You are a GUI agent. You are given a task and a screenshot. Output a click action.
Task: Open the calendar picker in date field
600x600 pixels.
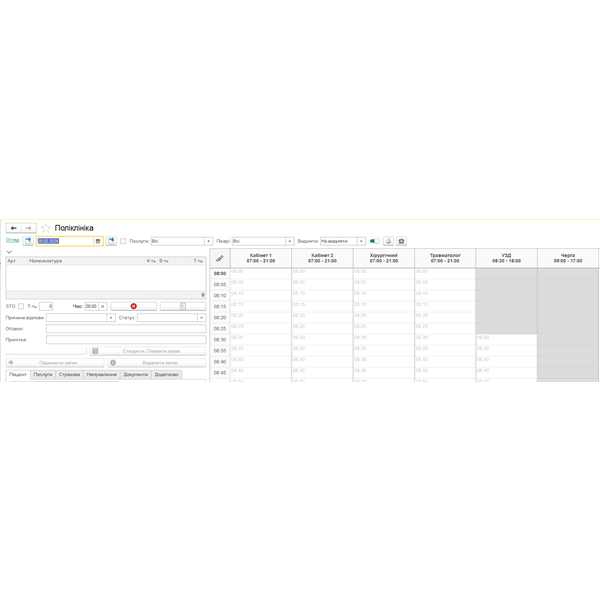(98, 241)
